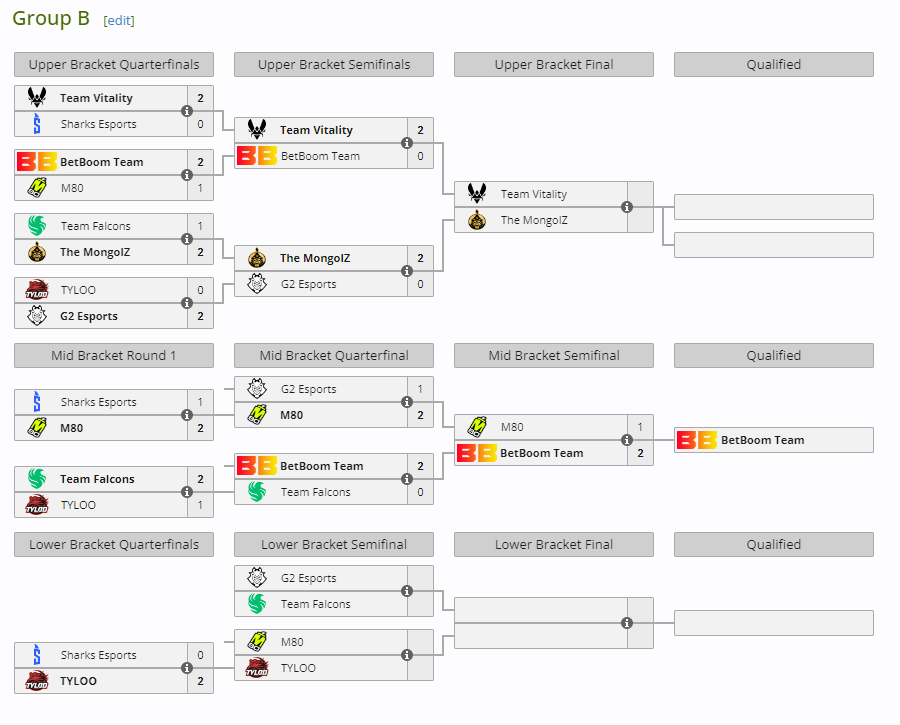
Task: Open match info for Vitality vs Sharks Esports
Action: point(187,111)
